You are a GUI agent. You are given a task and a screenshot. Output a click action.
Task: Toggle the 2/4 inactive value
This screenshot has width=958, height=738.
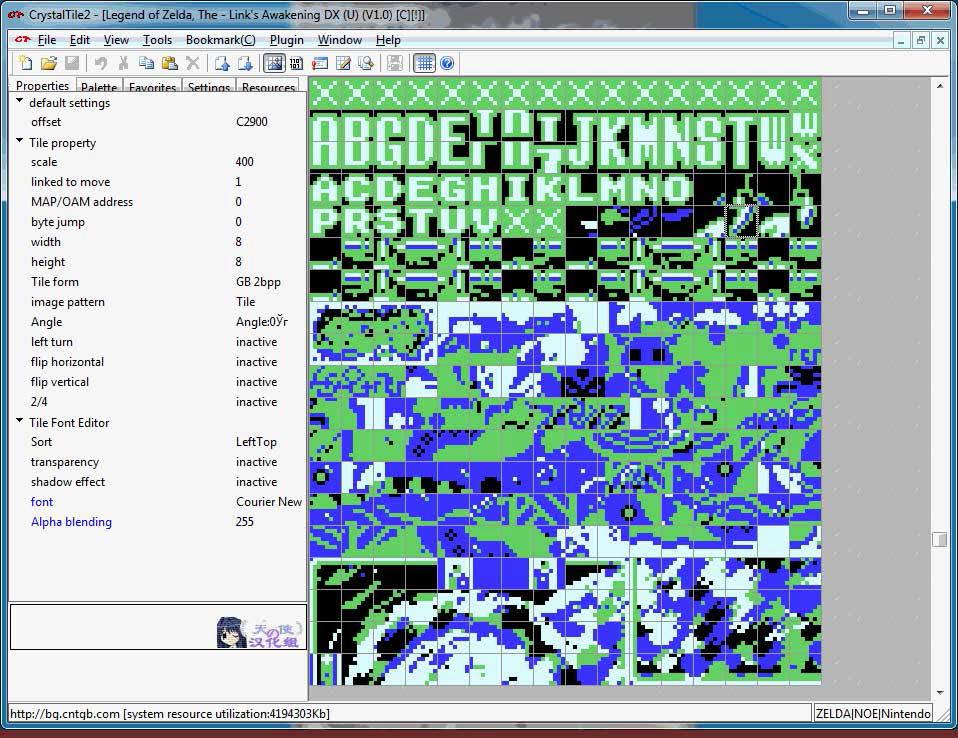pos(257,402)
